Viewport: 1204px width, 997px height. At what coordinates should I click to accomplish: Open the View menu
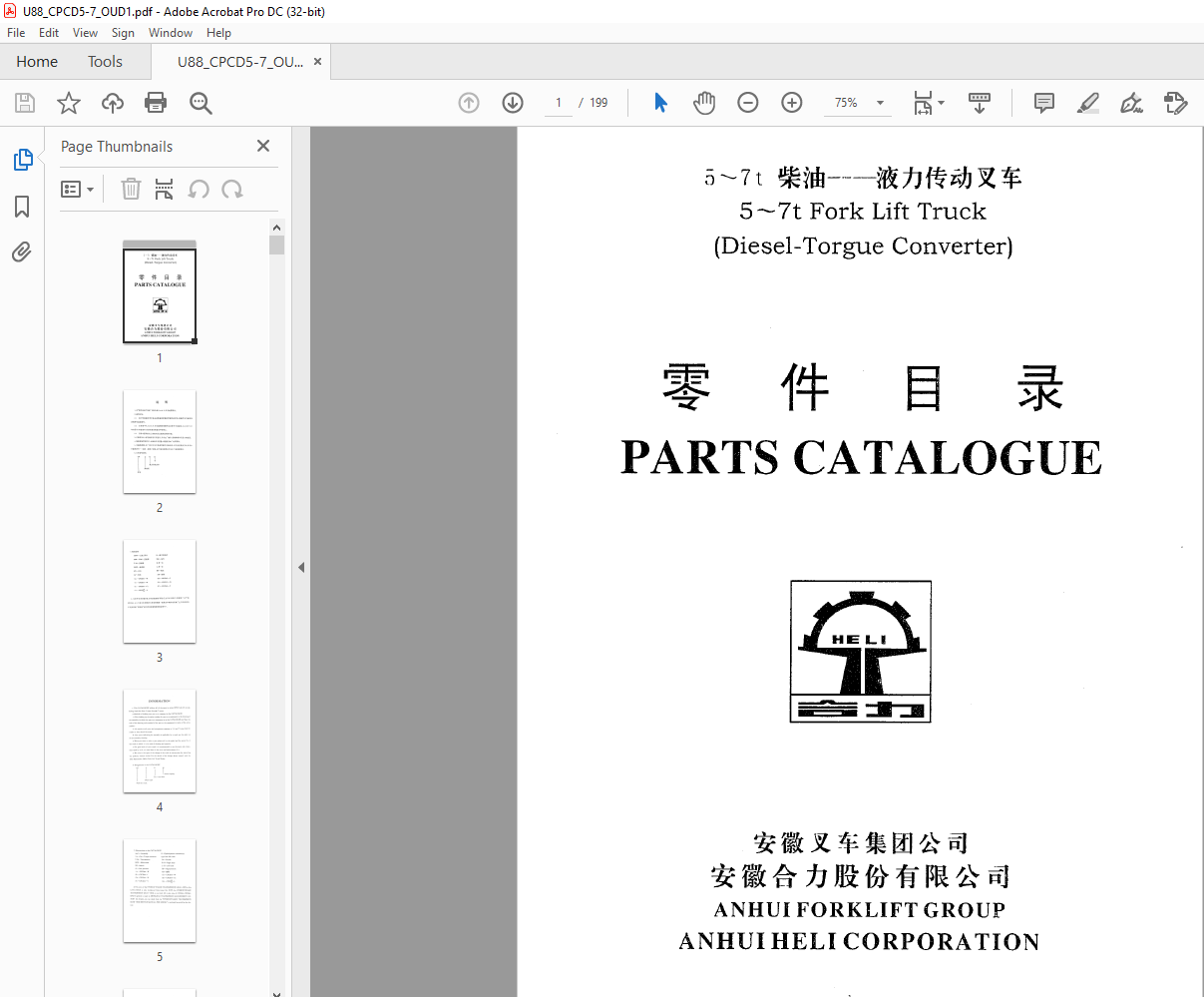point(86,33)
